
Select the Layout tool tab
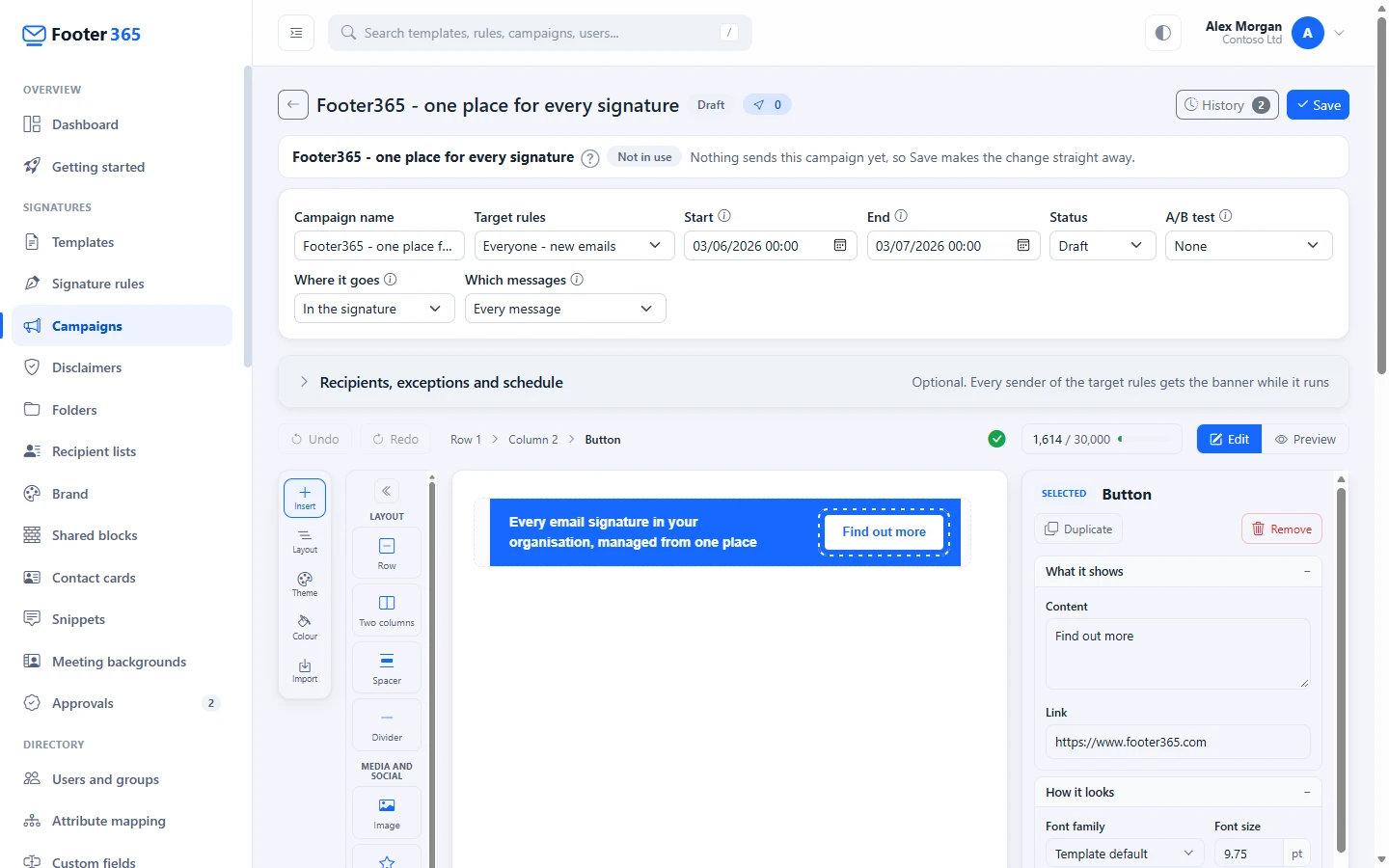305,541
